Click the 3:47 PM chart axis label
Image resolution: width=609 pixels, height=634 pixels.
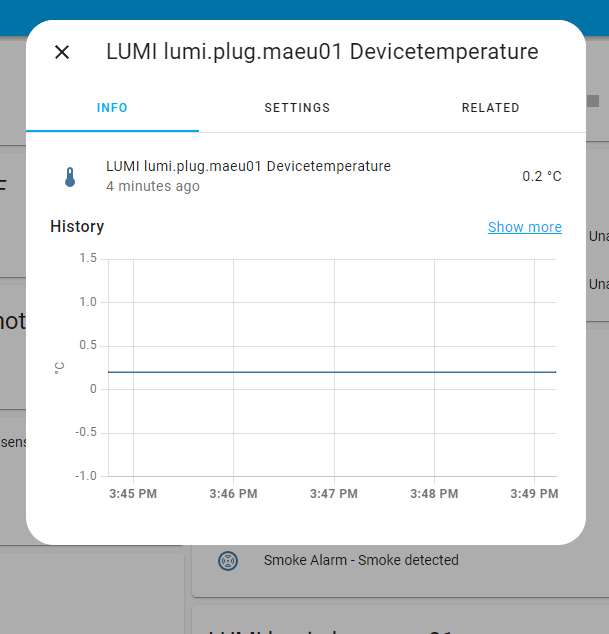(334, 494)
